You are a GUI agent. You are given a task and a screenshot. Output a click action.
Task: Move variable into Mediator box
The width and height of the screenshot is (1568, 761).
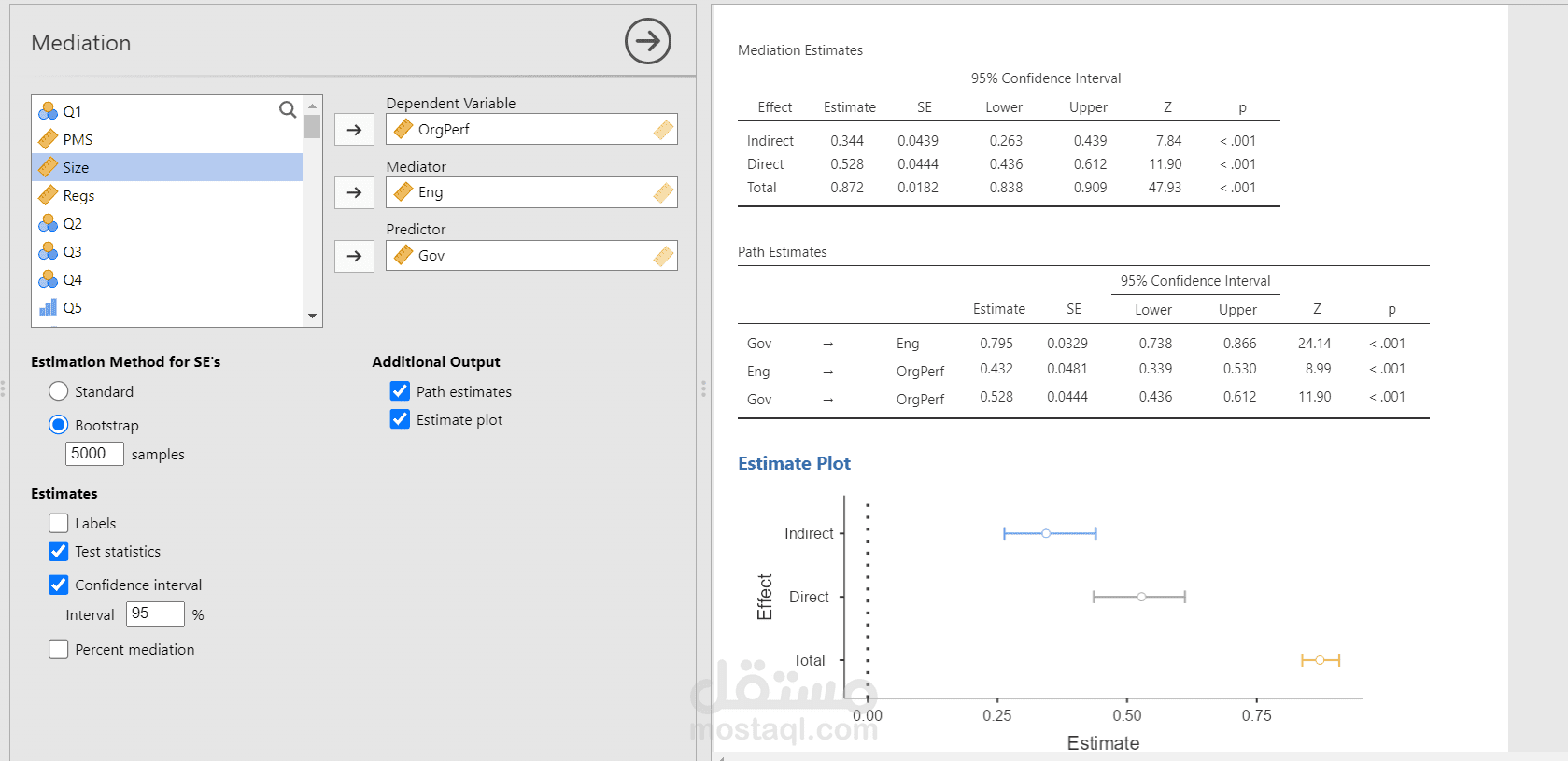click(354, 192)
